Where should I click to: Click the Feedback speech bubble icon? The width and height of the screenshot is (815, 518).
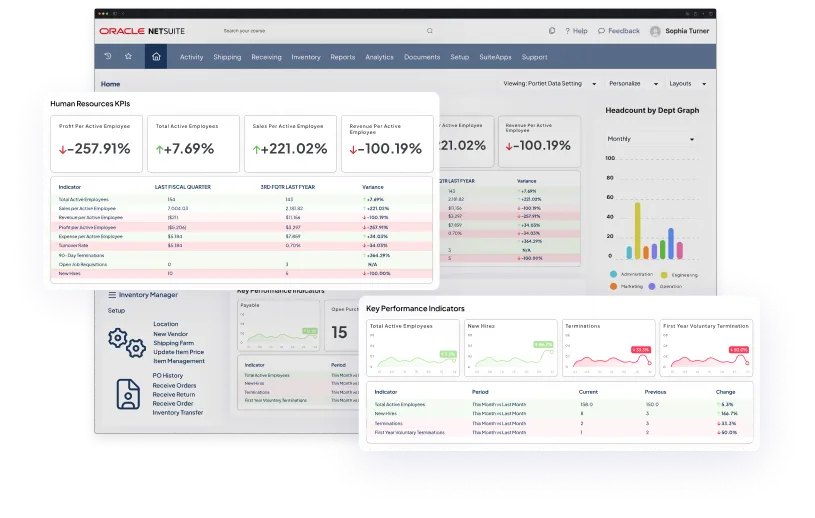(601, 31)
